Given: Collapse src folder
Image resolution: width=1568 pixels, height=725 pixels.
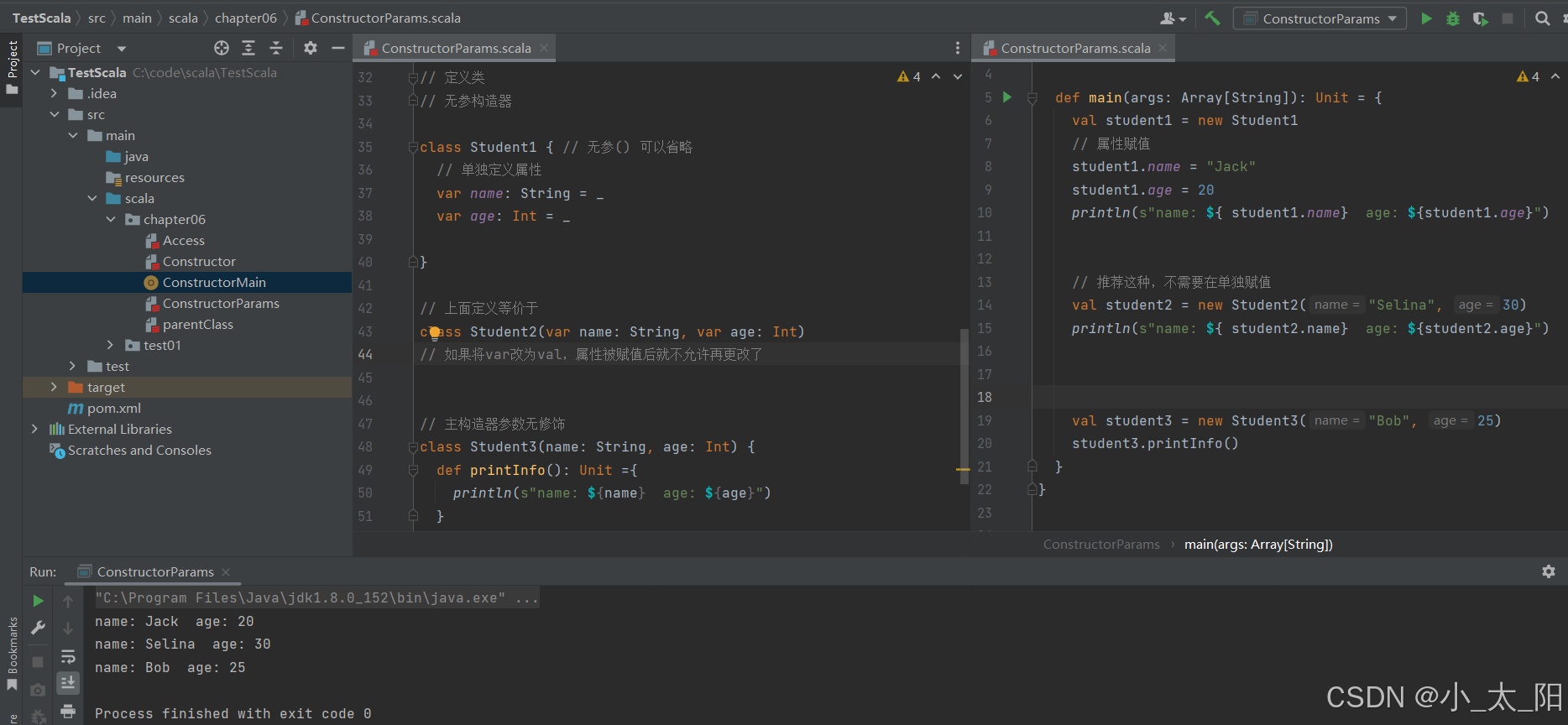Looking at the screenshot, I should (x=54, y=115).
